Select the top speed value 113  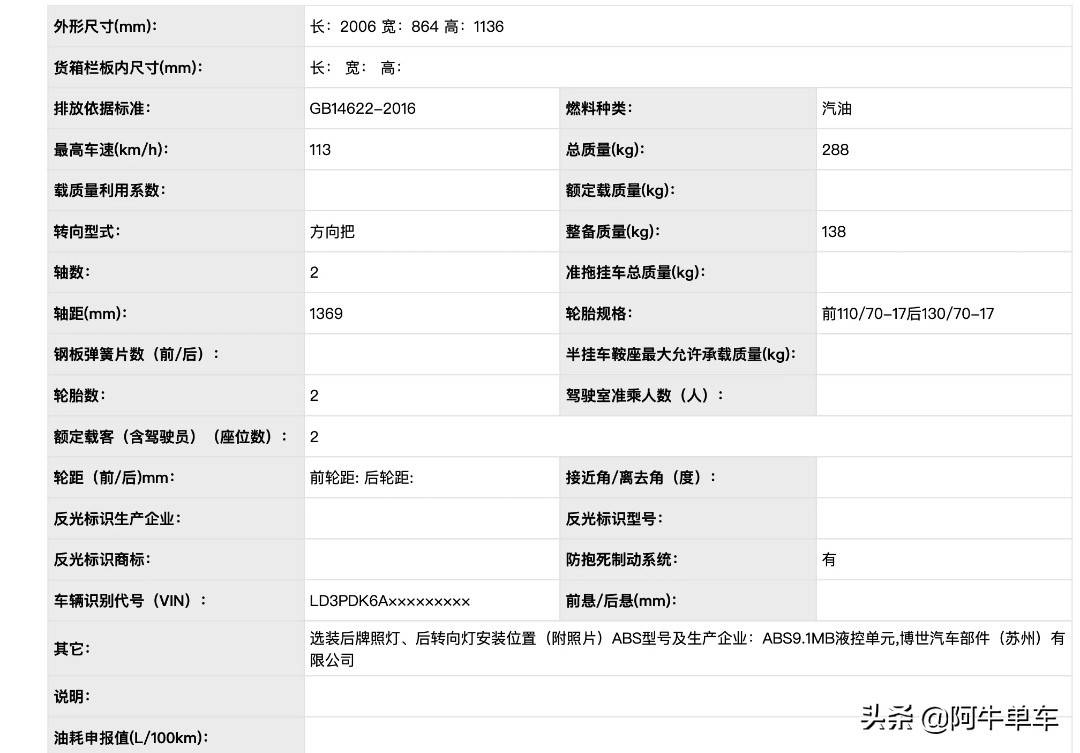click(320, 149)
